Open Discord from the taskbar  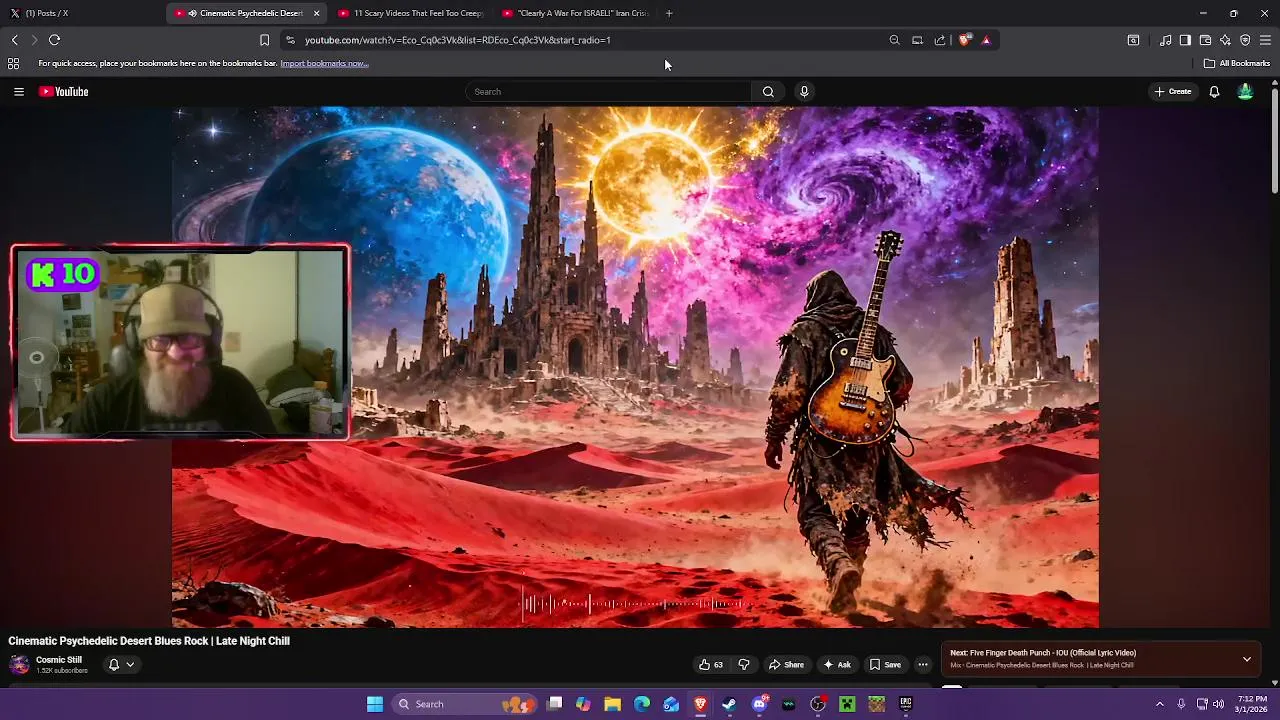coord(759,704)
